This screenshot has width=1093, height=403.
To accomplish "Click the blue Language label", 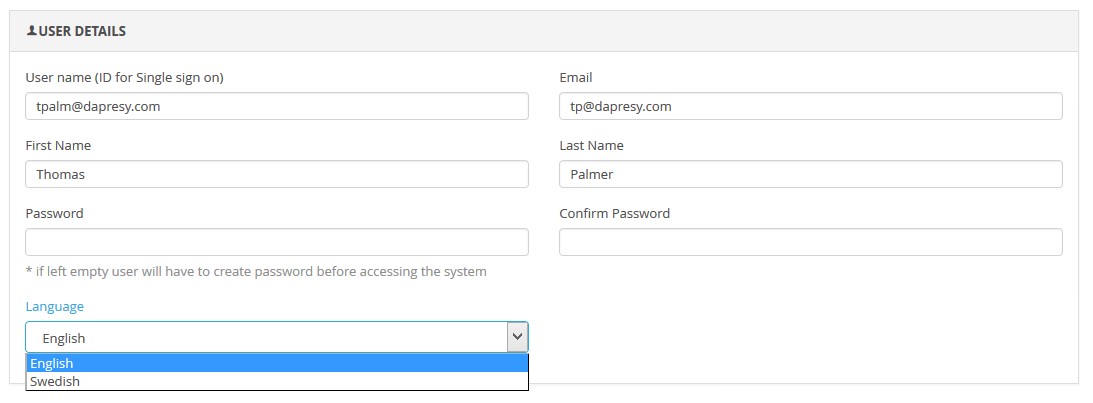I will click(54, 306).
